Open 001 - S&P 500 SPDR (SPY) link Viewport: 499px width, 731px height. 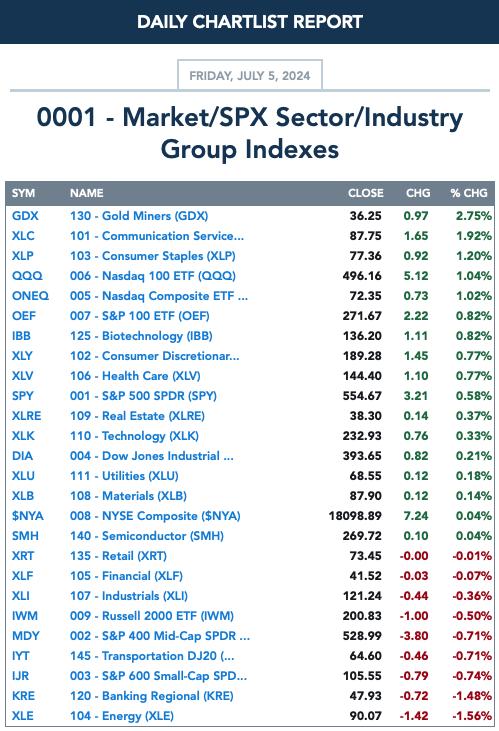pos(143,396)
